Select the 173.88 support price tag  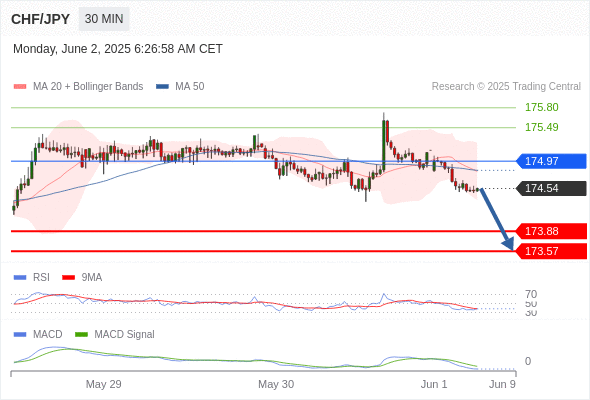coord(551,231)
